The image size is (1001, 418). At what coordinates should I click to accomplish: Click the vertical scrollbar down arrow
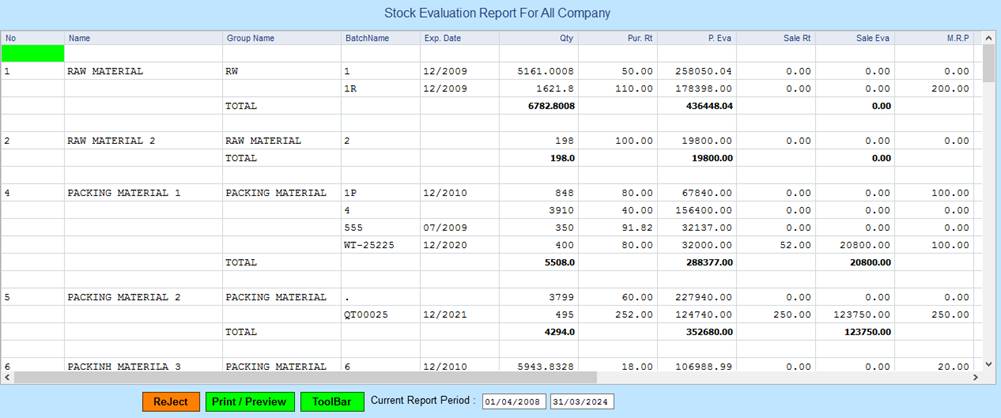click(x=990, y=363)
